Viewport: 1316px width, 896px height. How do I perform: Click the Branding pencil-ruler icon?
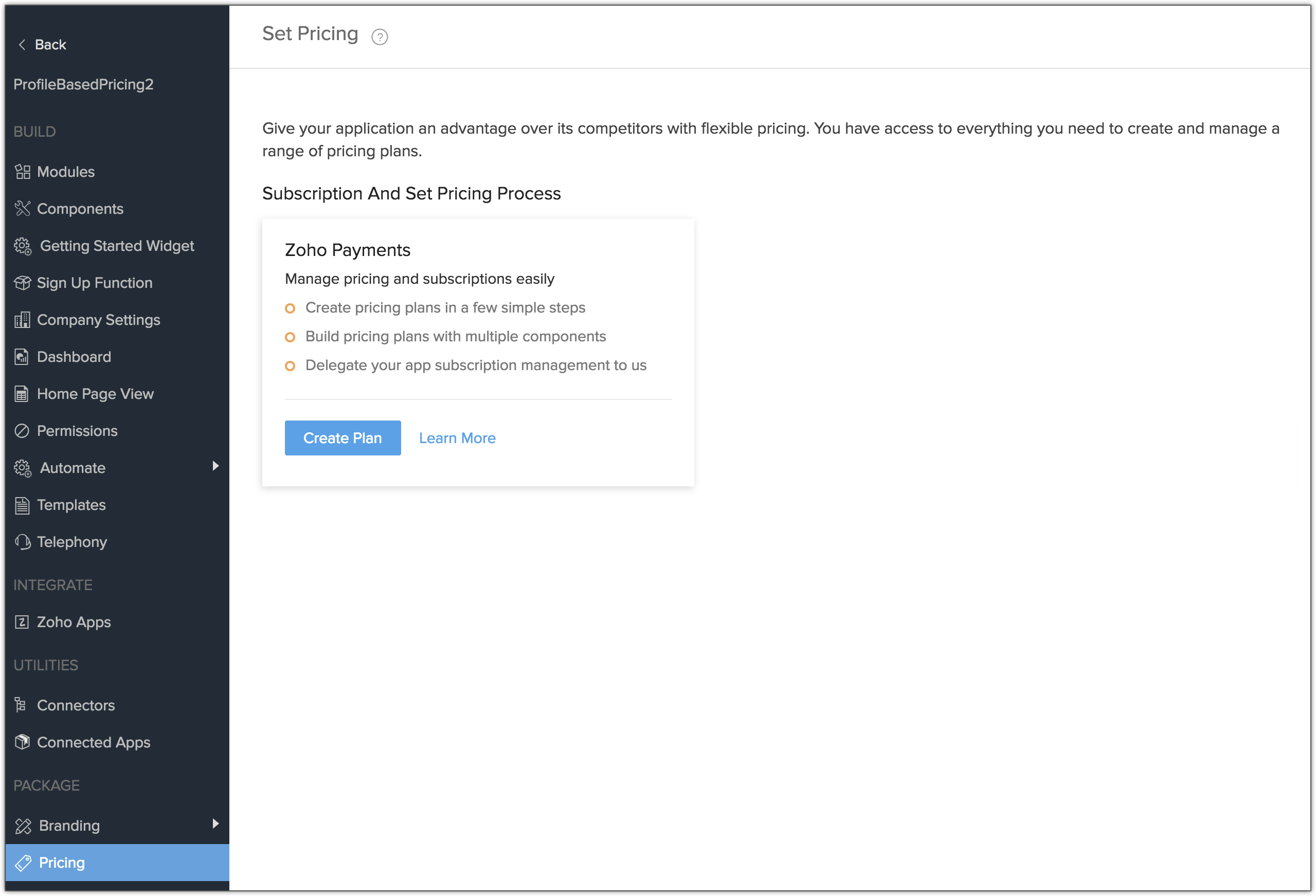23,826
